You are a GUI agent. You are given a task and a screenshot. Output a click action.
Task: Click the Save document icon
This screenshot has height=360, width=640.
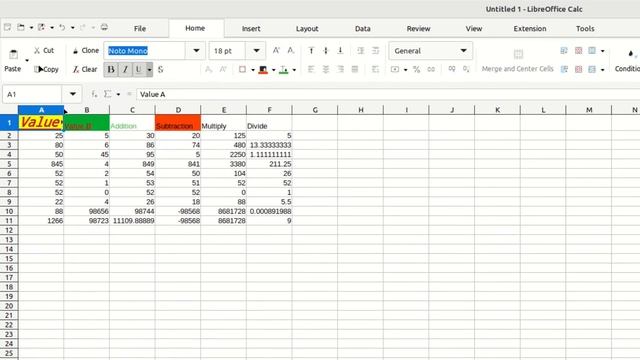click(x=41, y=27)
